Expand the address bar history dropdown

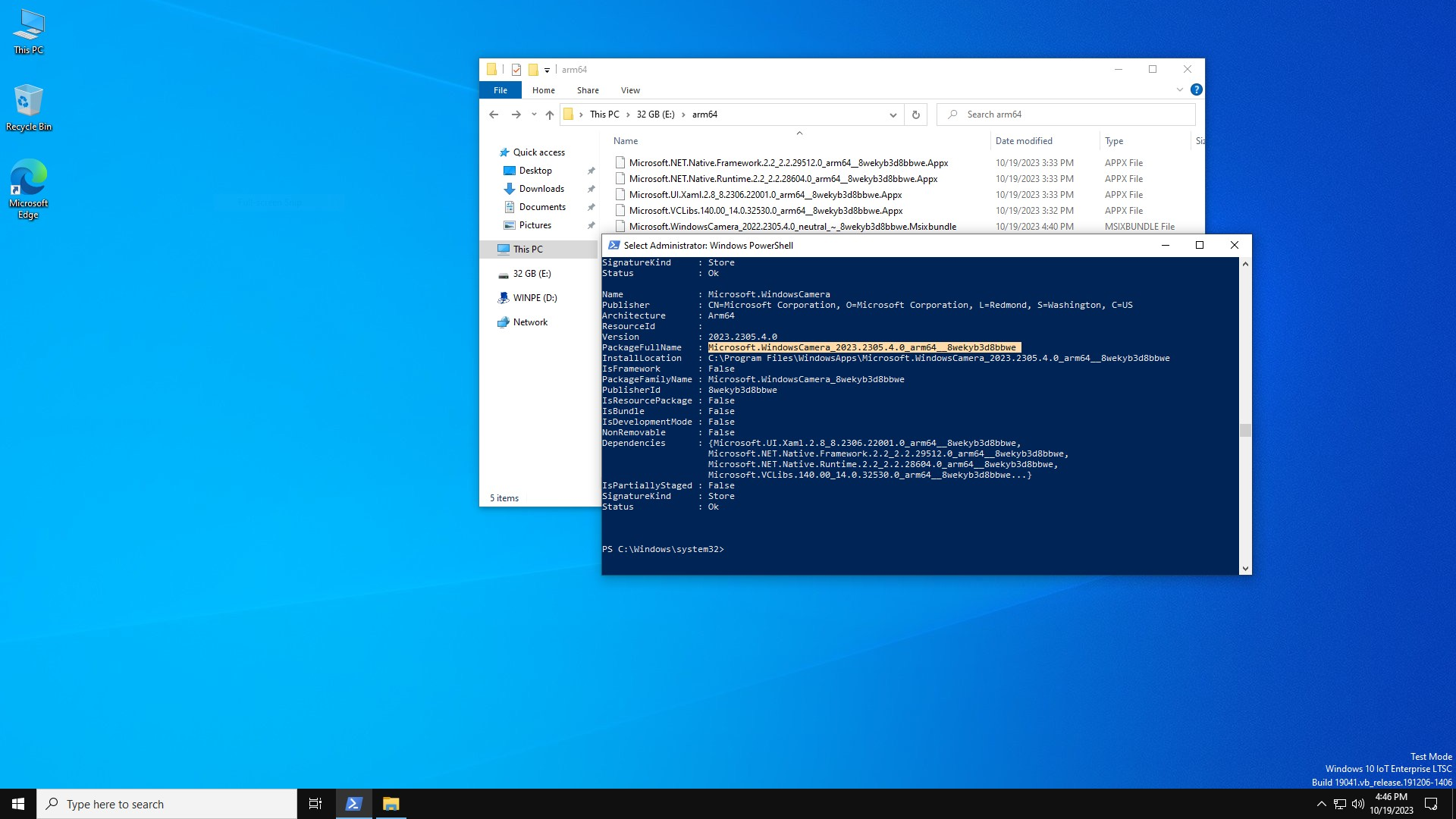coord(893,115)
